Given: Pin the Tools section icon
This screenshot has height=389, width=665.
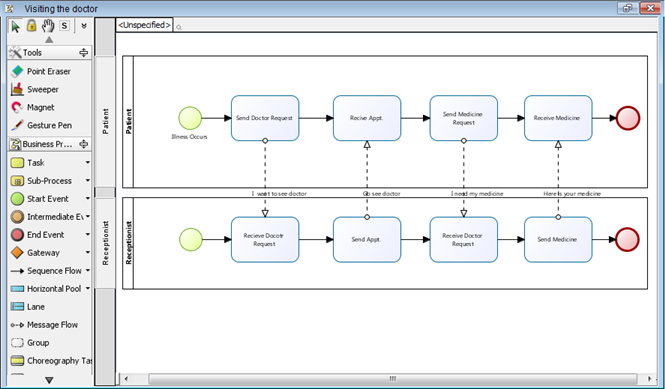Looking at the screenshot, I should pyautogui.click(x=84, y=53).
